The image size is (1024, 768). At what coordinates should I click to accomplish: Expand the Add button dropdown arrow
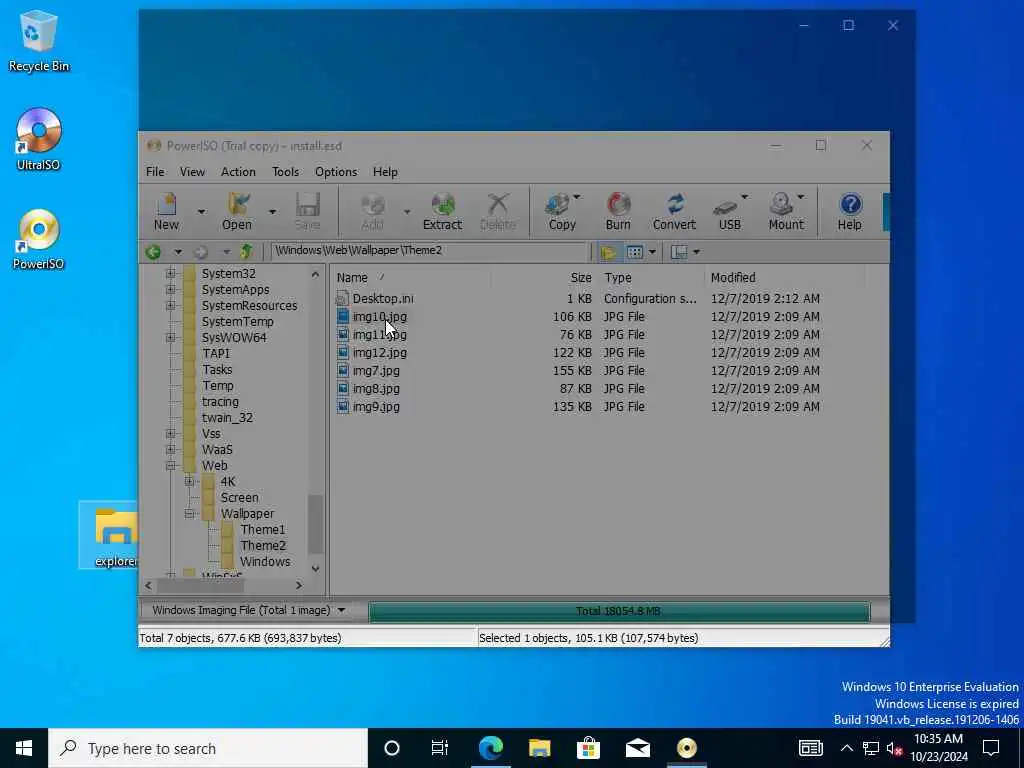pyautogui.click(x=407, y=212)
